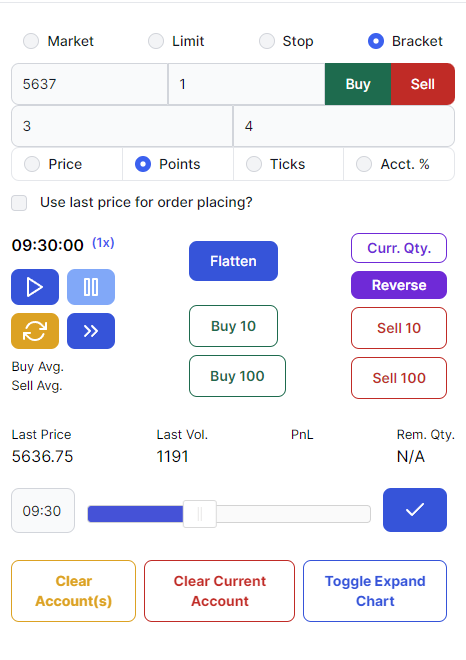Click the green Buy button
This screenshot has width=466, height=660.
point(358,84)
